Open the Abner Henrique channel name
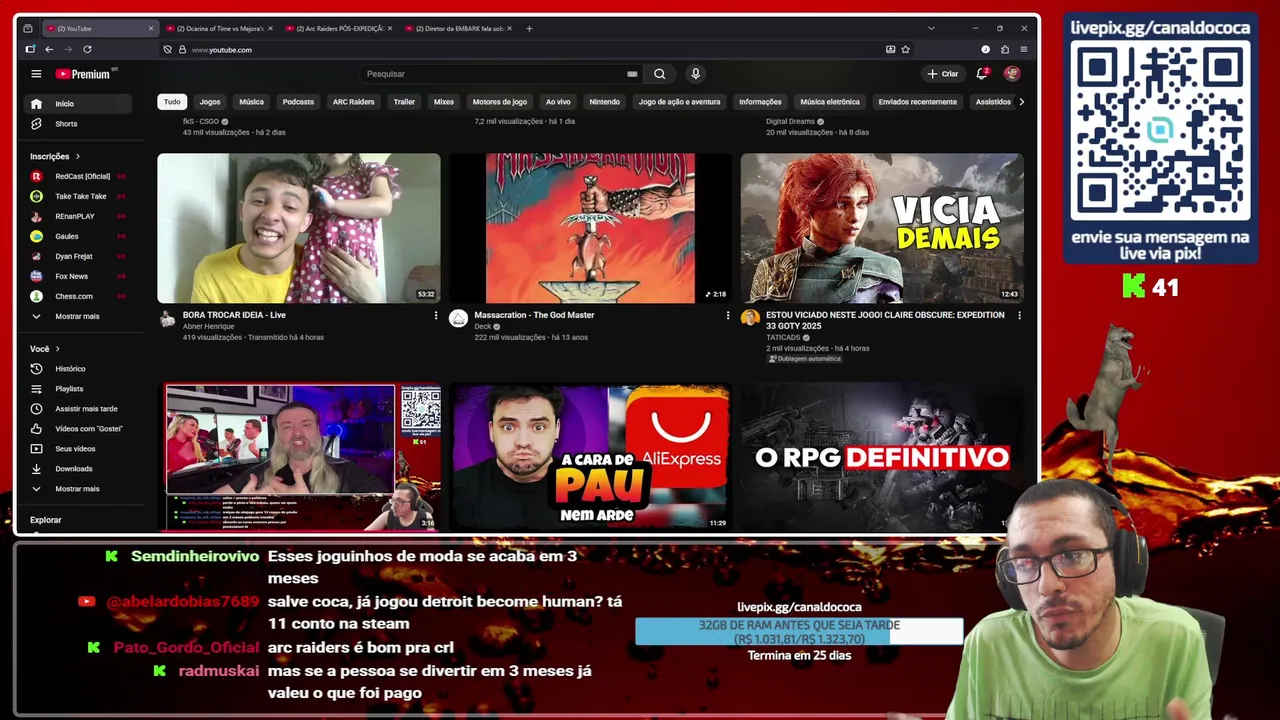 click(208, 327)
